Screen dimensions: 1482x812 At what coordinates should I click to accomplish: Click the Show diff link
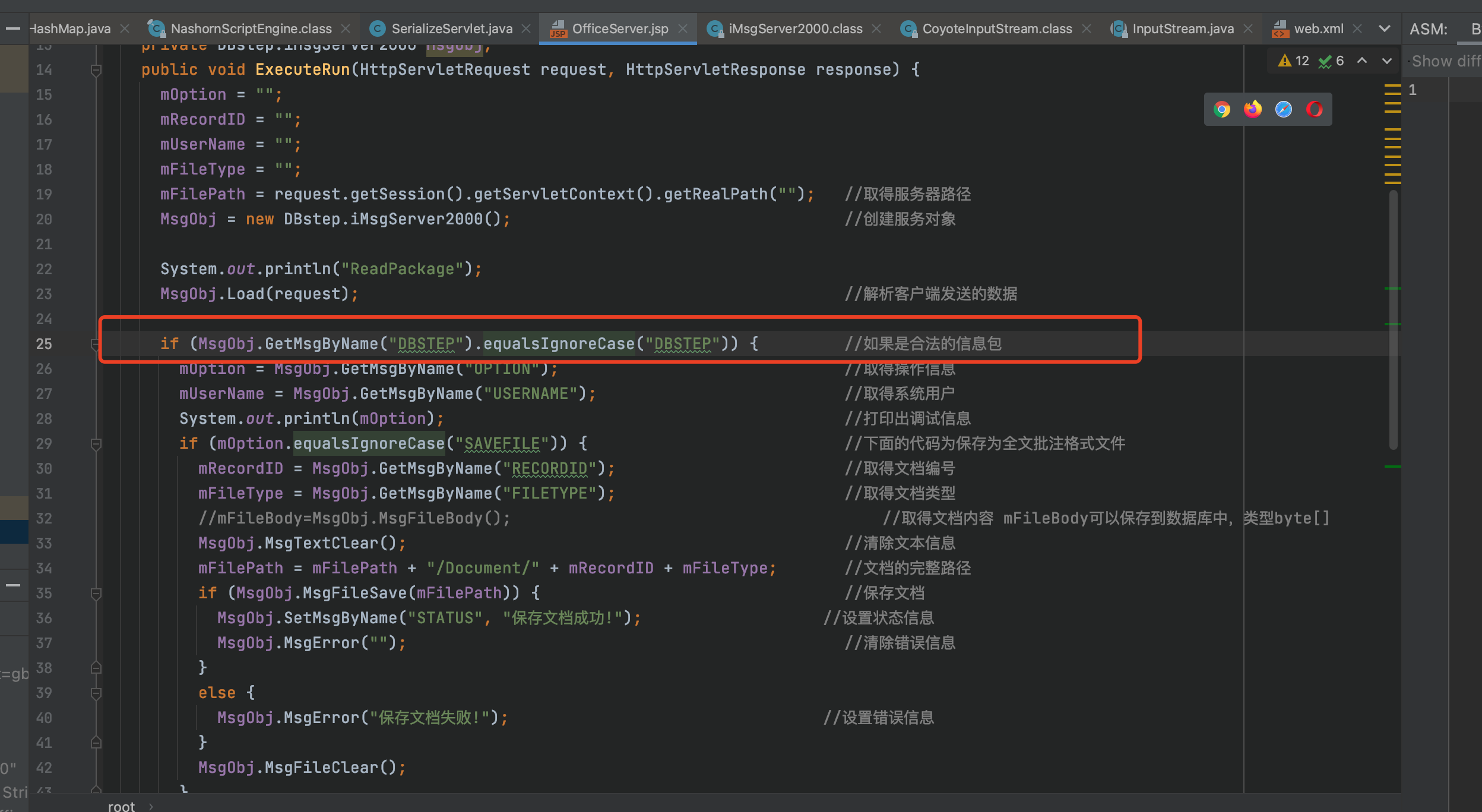click(1445, 61)
